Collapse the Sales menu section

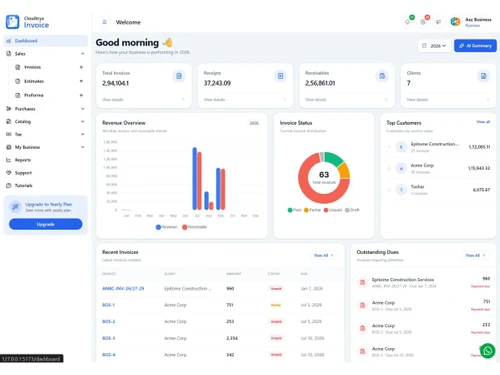coord(82,54)
